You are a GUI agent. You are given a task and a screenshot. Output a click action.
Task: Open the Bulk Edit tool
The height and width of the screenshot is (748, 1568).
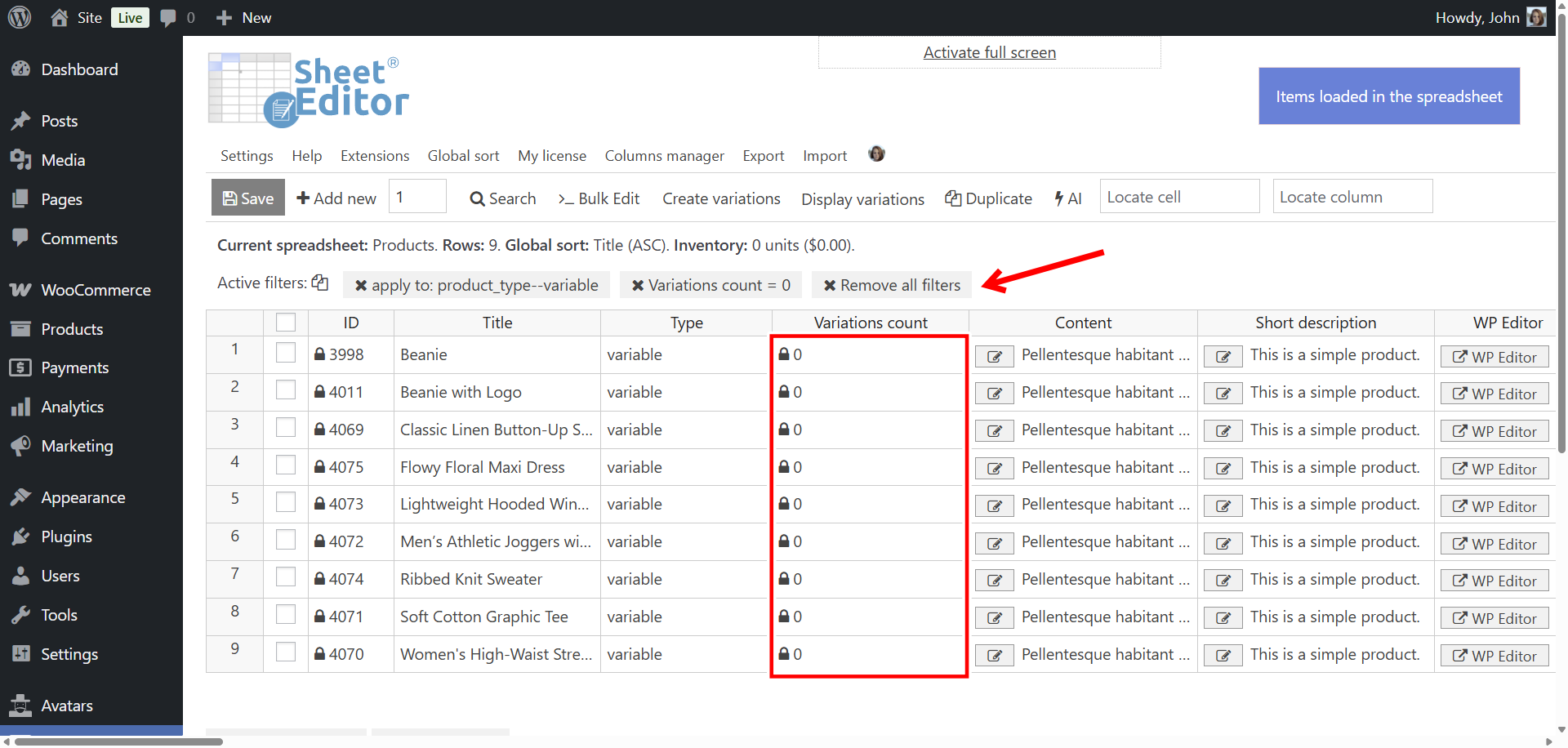tap(599, 198)
